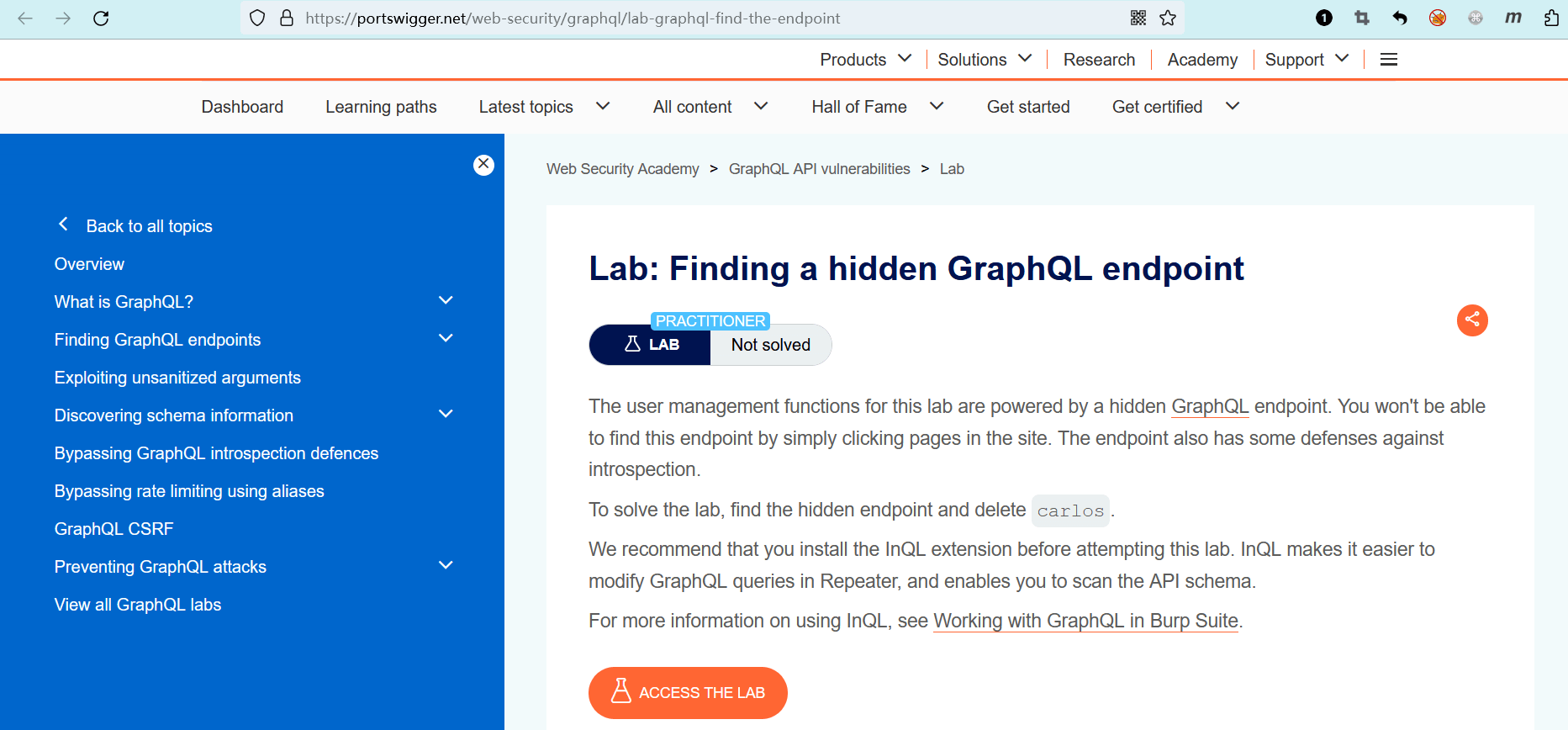Open the crop screenshot extension icon

click(1362, 19)
